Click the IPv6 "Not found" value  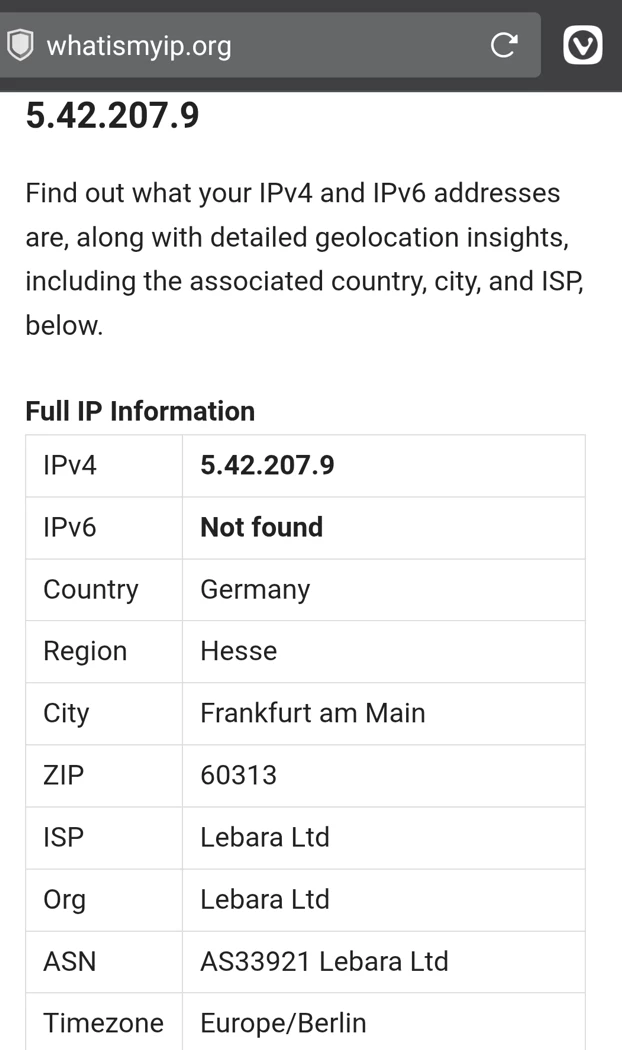pos(261,527)
